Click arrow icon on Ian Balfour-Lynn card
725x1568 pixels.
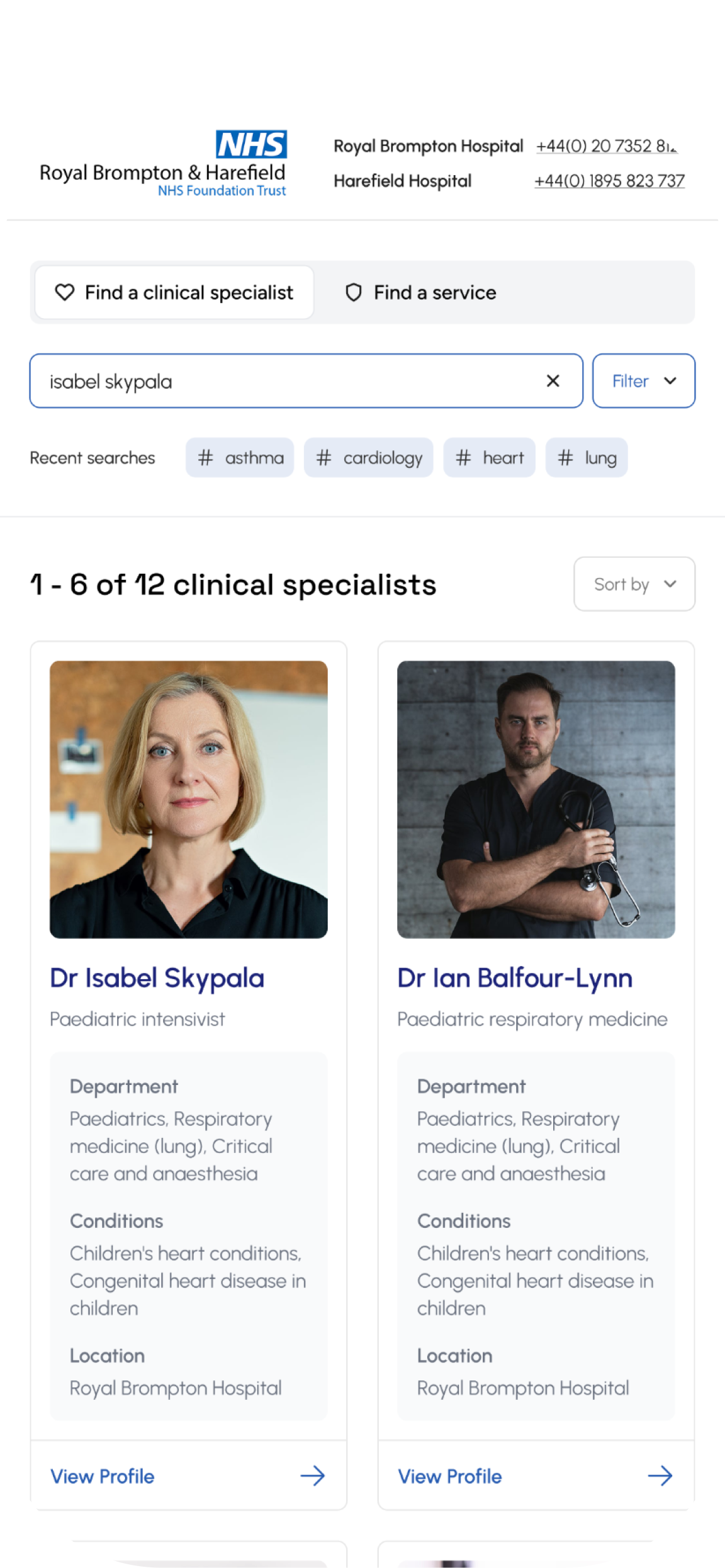click(x=660, y=1475)
